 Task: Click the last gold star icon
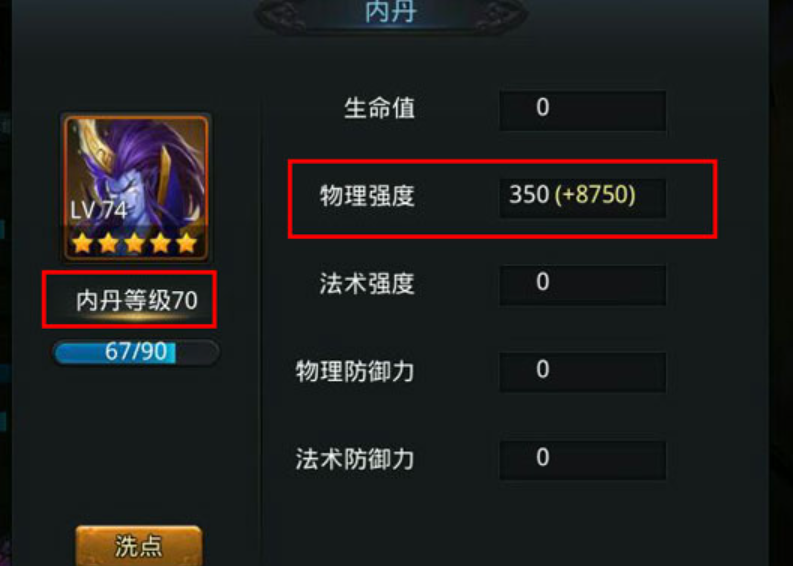[187, 243]
